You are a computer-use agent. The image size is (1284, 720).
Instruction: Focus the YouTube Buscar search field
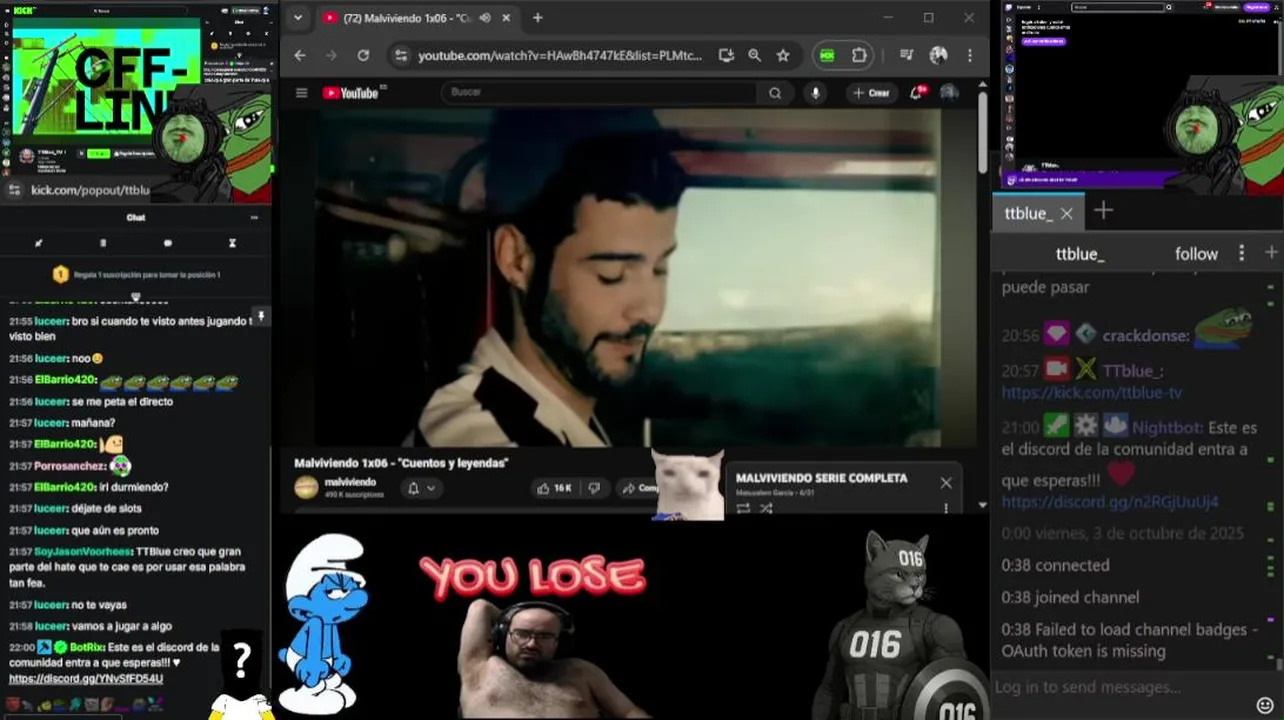pyautogui.click(x=598, y=92)
